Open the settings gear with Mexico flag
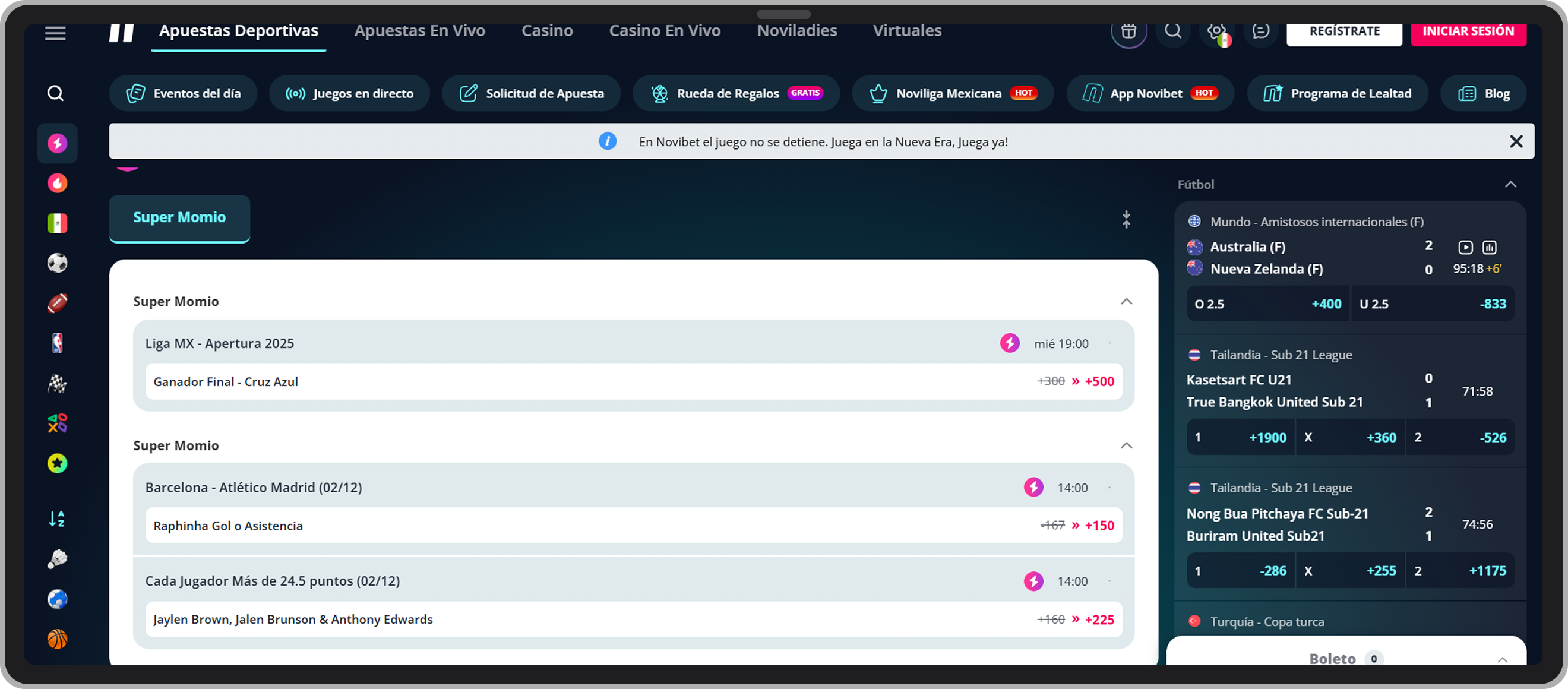The height and width of the screenshot is (689, 1568). click(1216, 31)
